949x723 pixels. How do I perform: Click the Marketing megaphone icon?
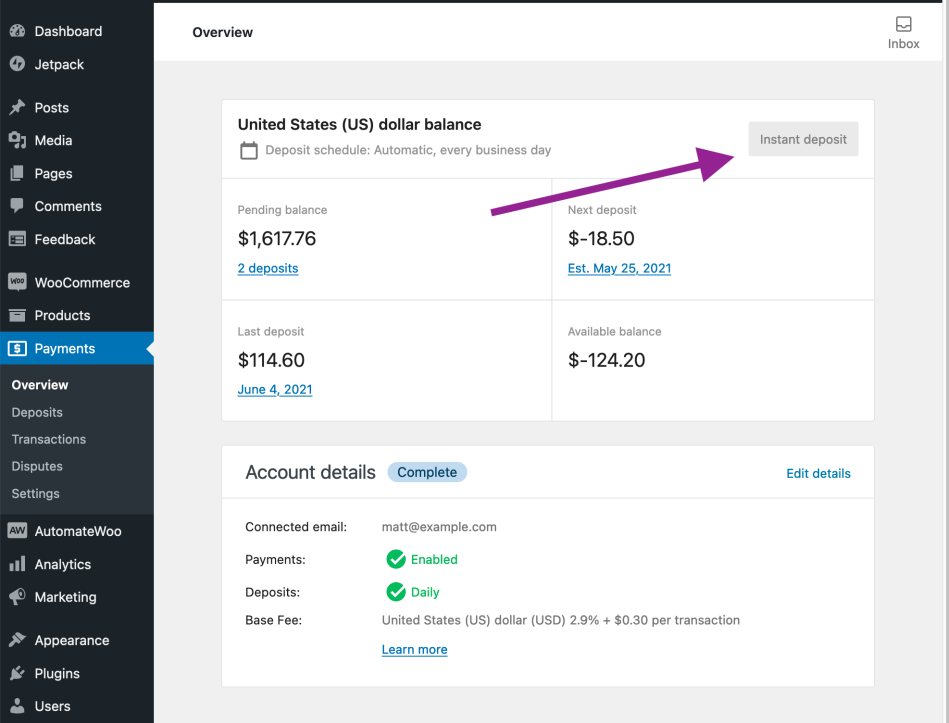click(17, 597)
